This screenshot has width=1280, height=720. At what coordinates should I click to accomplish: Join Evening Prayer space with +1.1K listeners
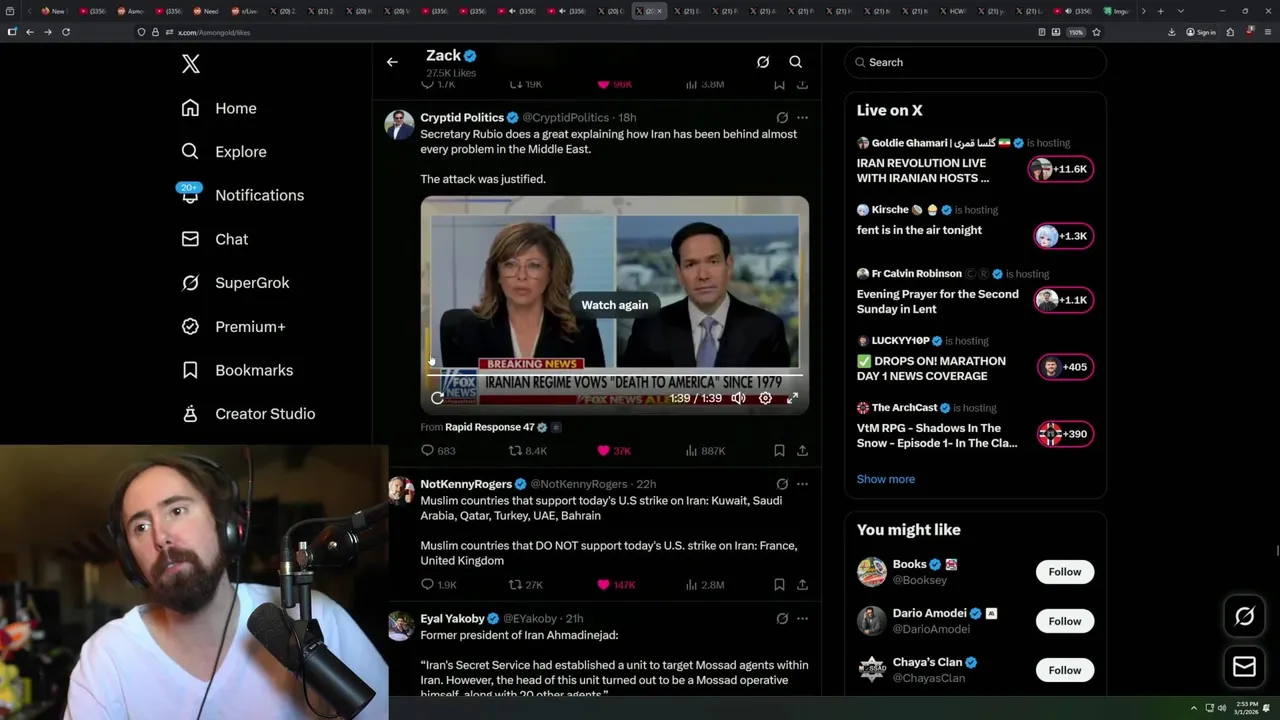[1064, 300]
